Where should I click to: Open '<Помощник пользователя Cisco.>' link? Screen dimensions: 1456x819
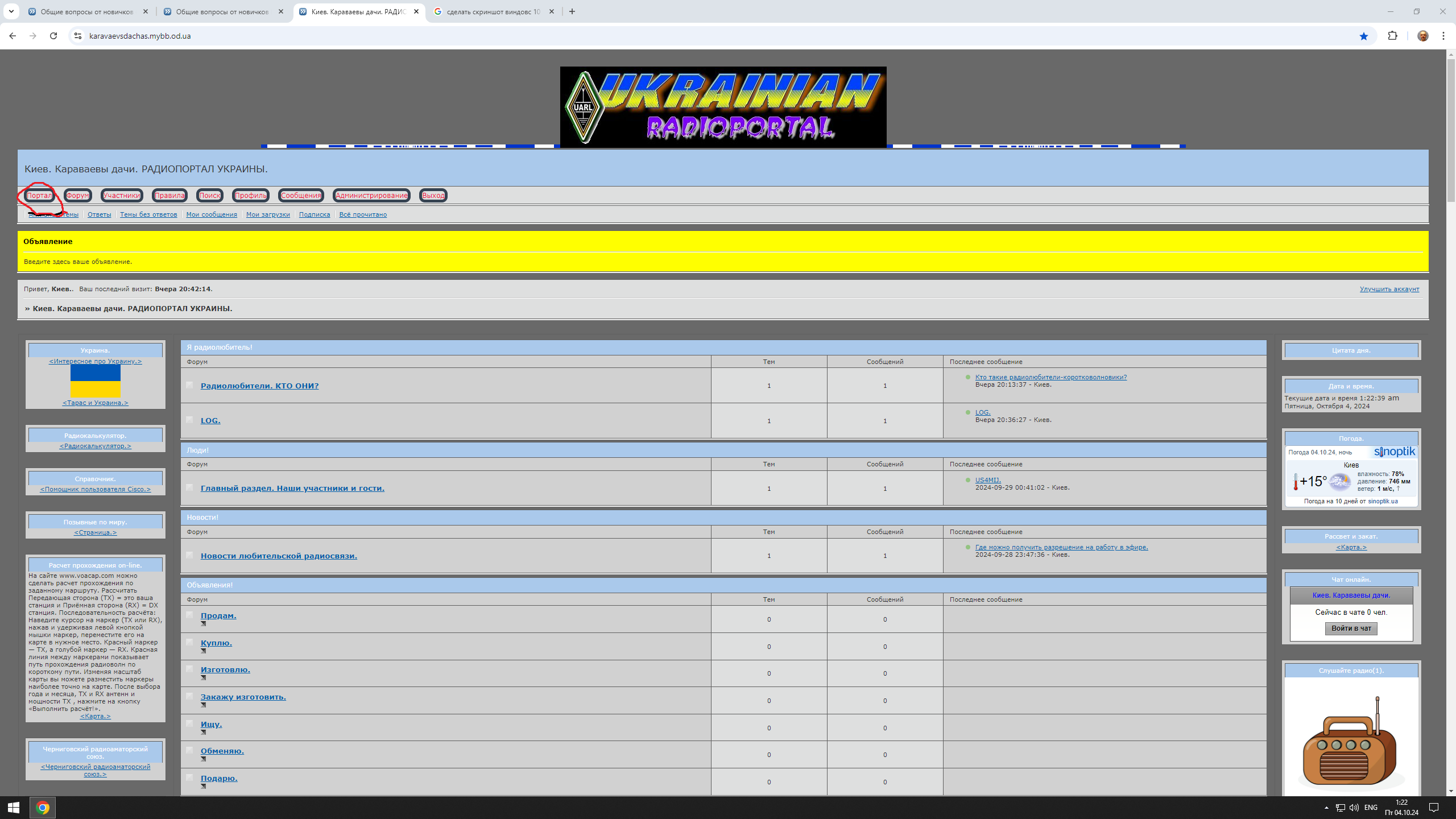(x=95, y=490)
